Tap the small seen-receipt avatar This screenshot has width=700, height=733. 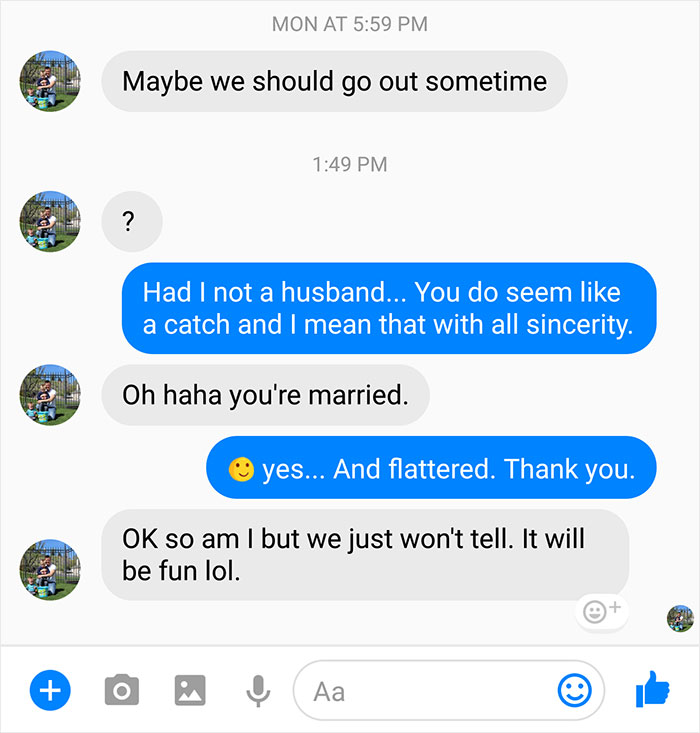pyautogui.click(x=680, y=618)
